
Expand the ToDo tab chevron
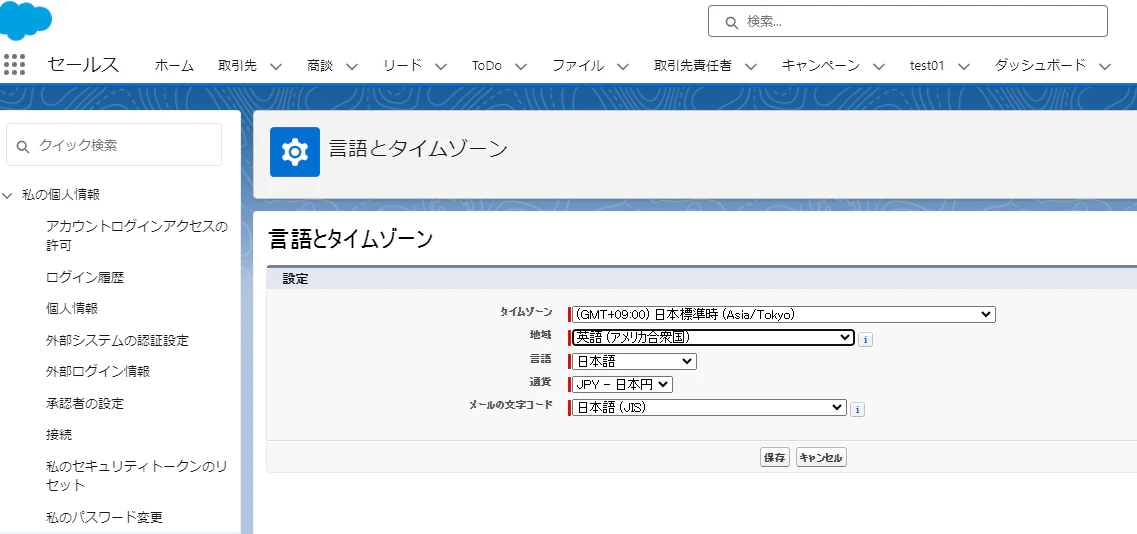point(521,66)
